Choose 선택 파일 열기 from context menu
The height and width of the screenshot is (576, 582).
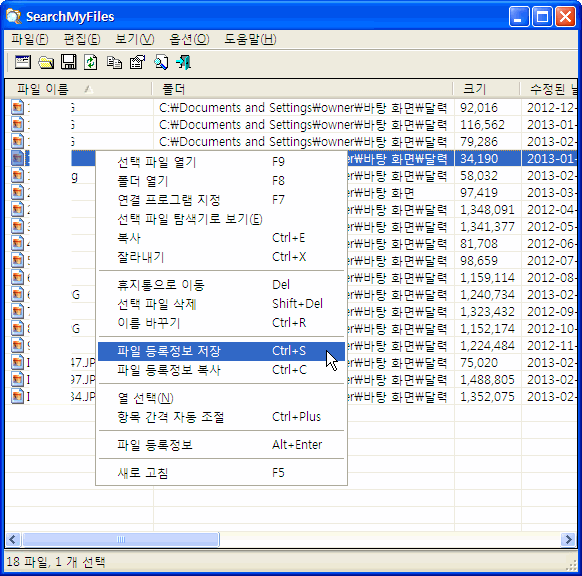222,162
